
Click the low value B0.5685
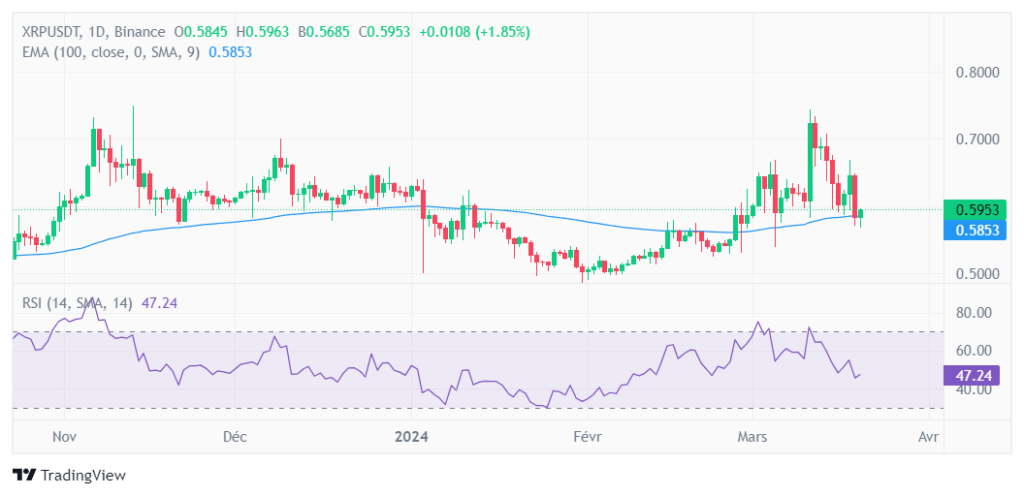point(324,31)
